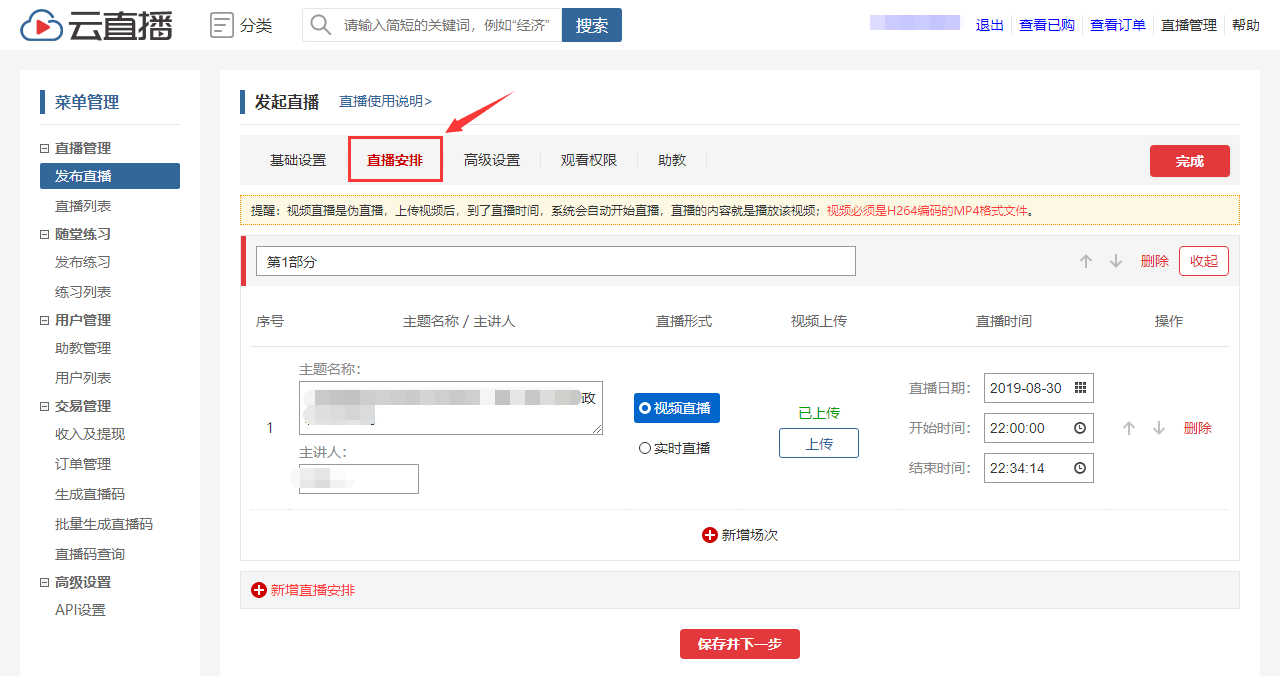This screenshot has height=676, width=1280.
Task: Switch to the 高级设置 tab
Action: (492, 160)
